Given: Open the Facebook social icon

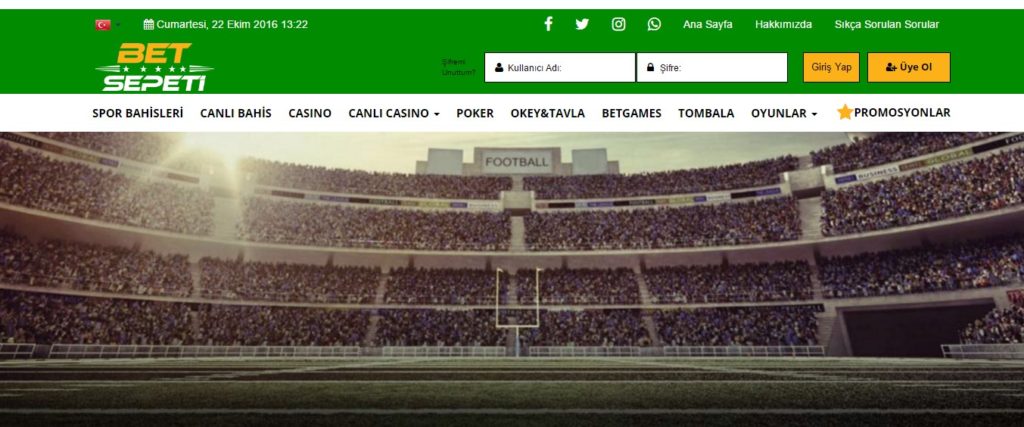Looking at the screenshot, I should click(x=549, y=24).
